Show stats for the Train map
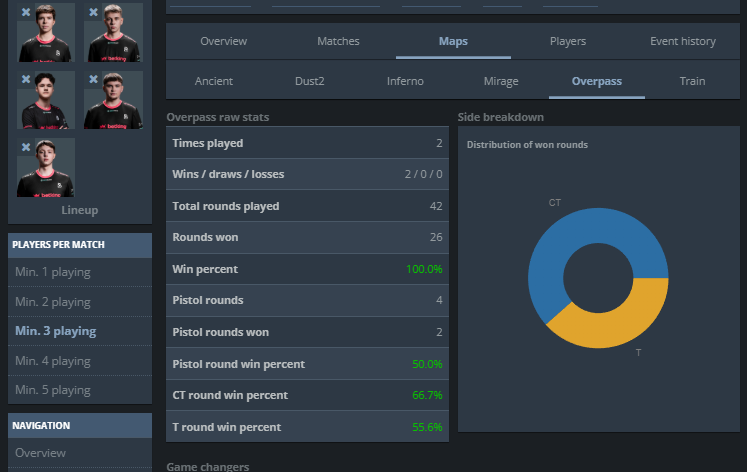 point(692,81)
